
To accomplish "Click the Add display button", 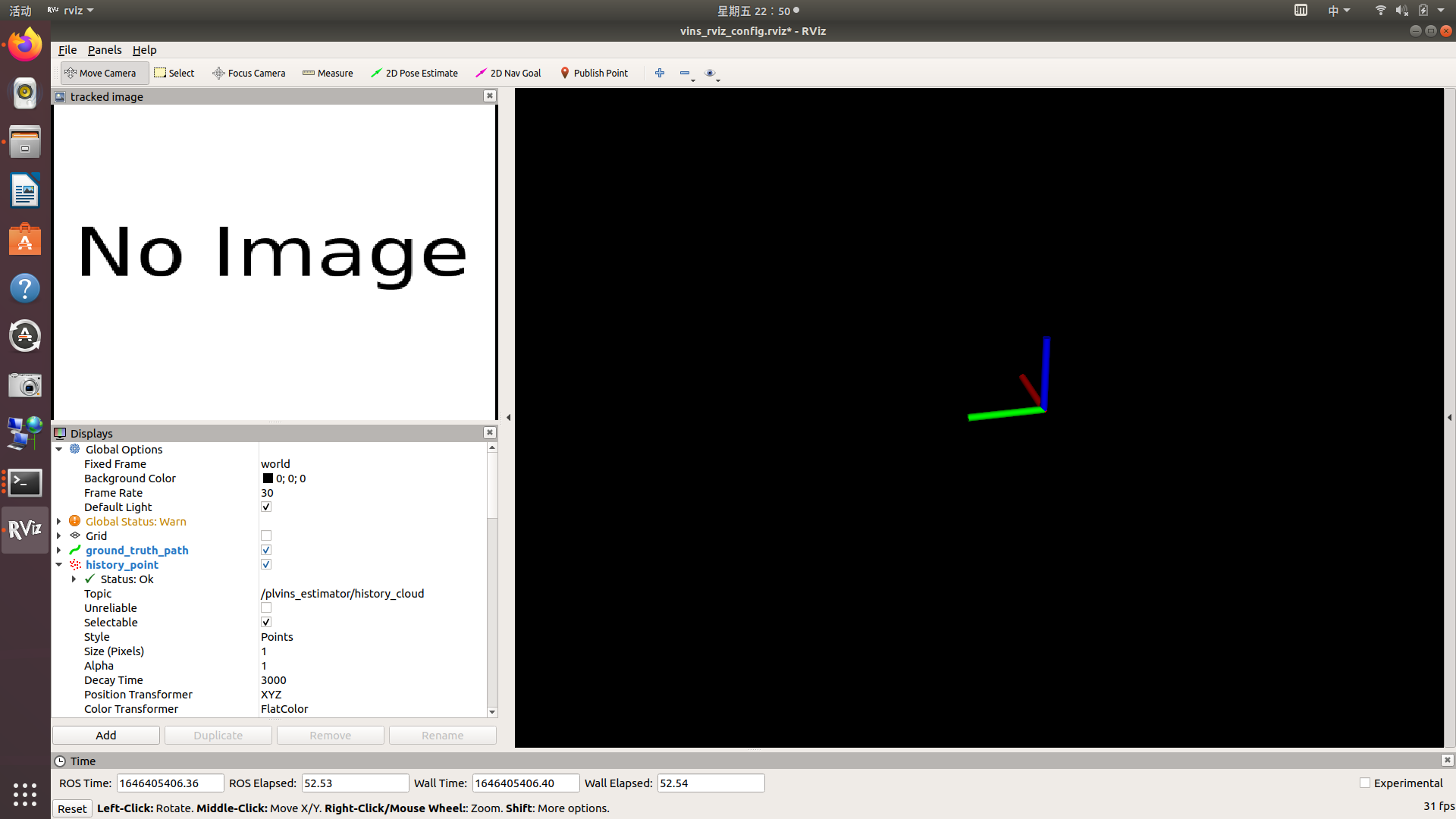I will (x=106, y=736).
